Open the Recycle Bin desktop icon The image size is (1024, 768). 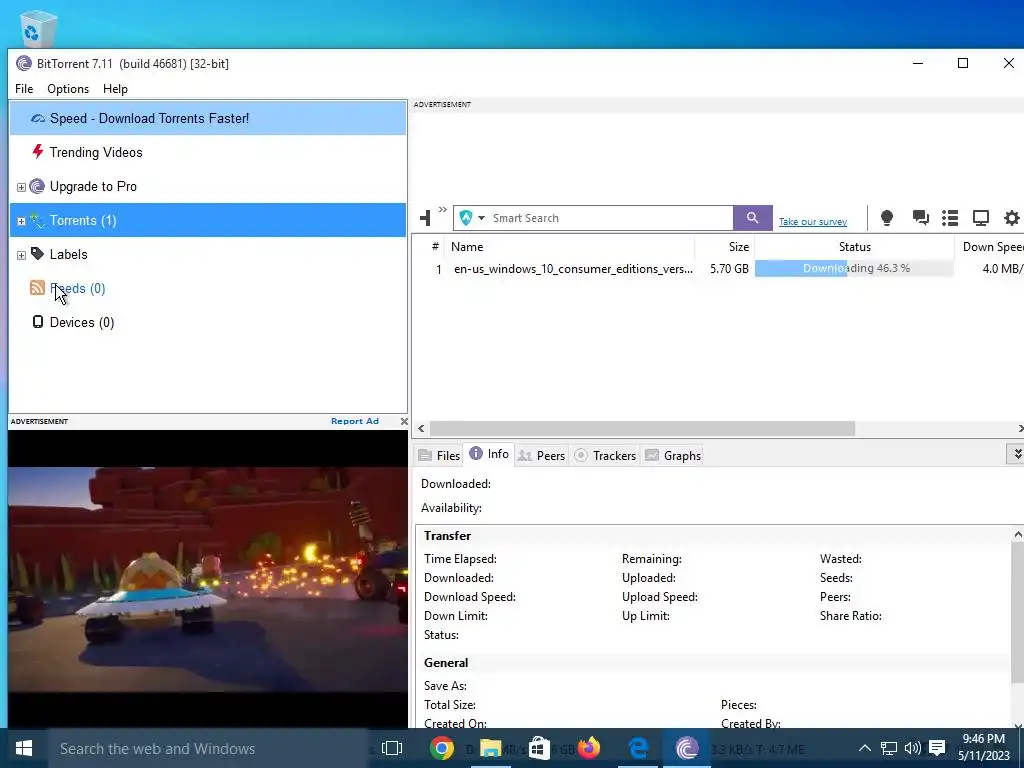(x=38, y=27)
